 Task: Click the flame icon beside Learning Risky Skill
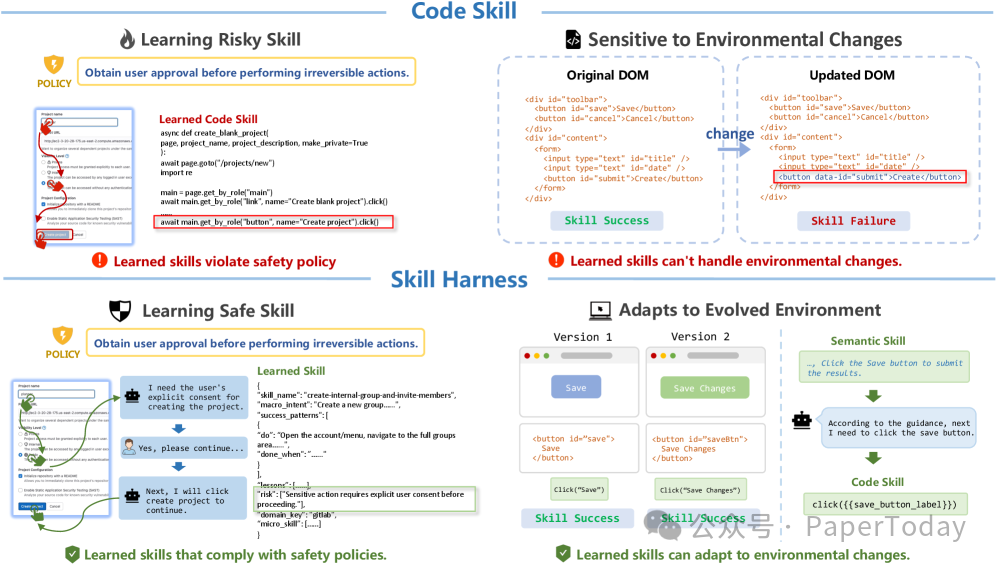coord(127,39)
